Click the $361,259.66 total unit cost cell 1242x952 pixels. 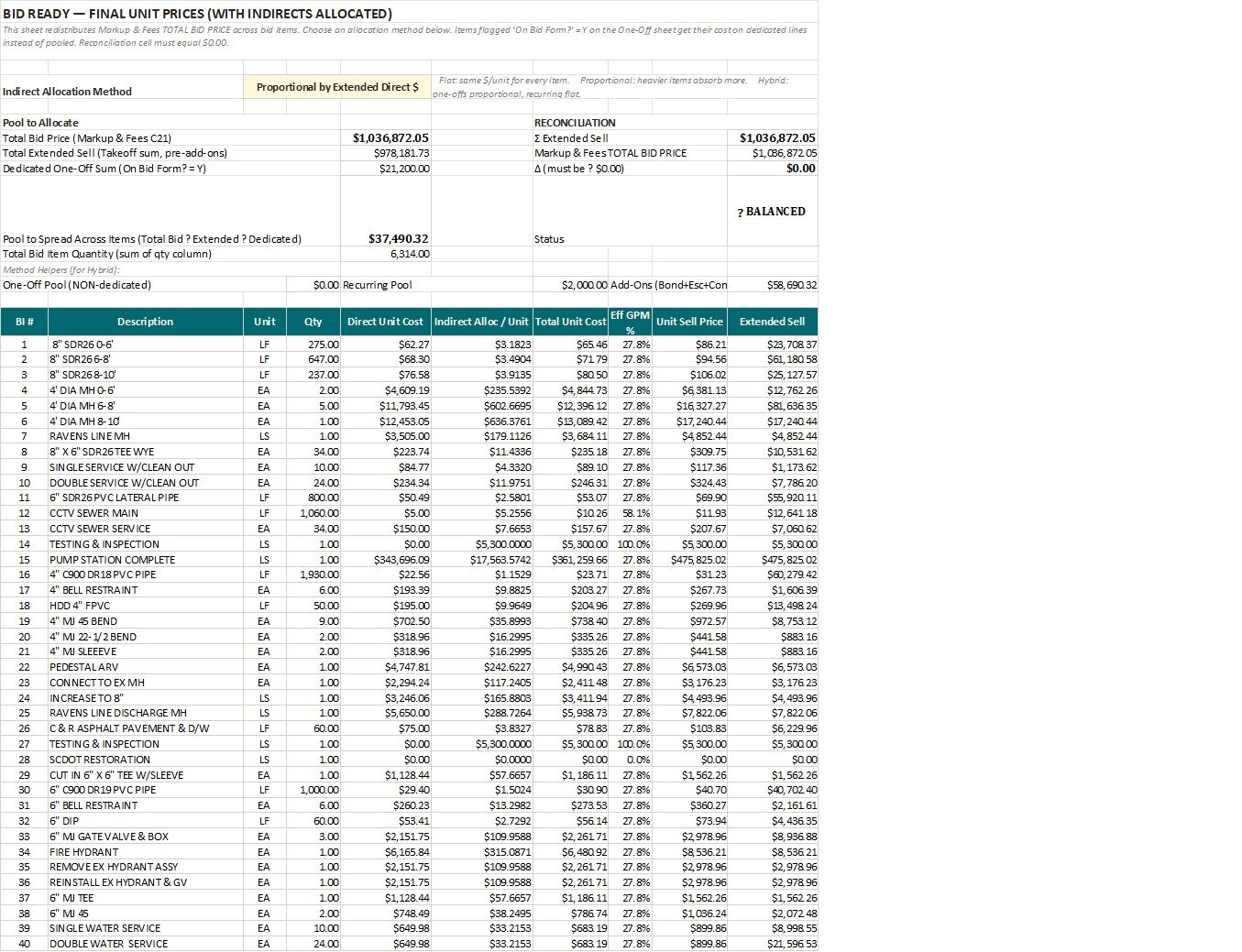pyautogui.click(x=570, y=560)
